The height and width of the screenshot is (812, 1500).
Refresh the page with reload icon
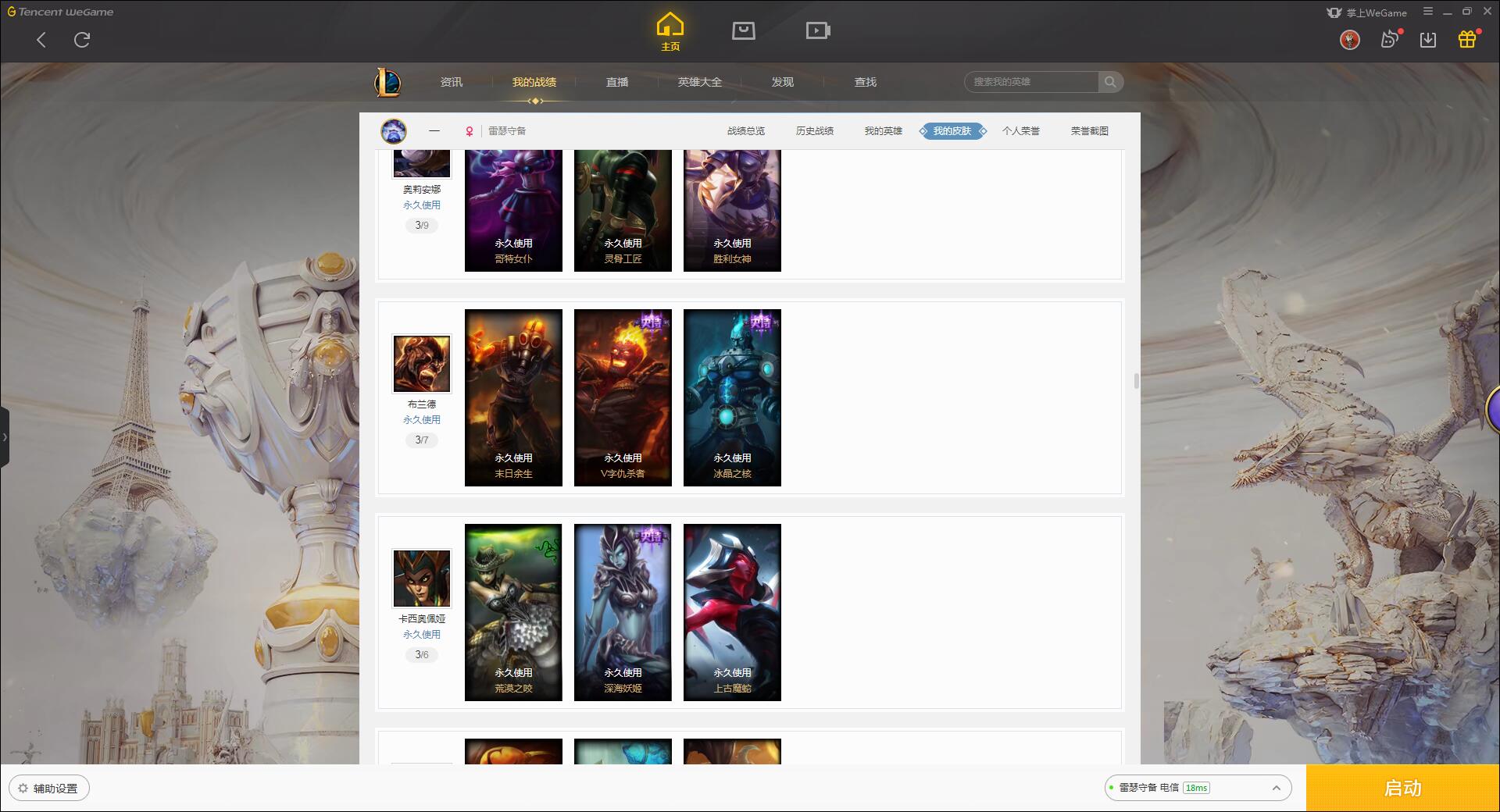(82, 40)
